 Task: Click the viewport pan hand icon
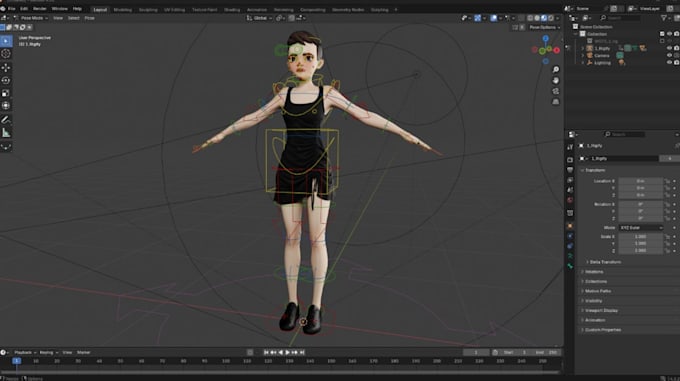click(x=556, y=81)
